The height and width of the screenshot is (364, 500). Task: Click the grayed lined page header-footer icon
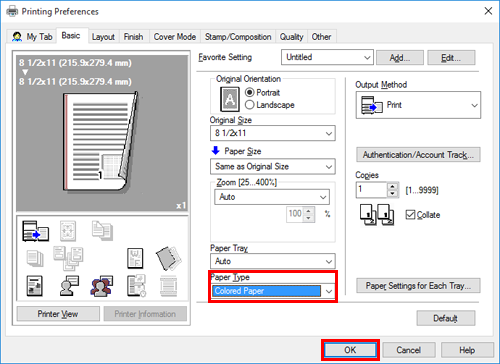[168, 286]
